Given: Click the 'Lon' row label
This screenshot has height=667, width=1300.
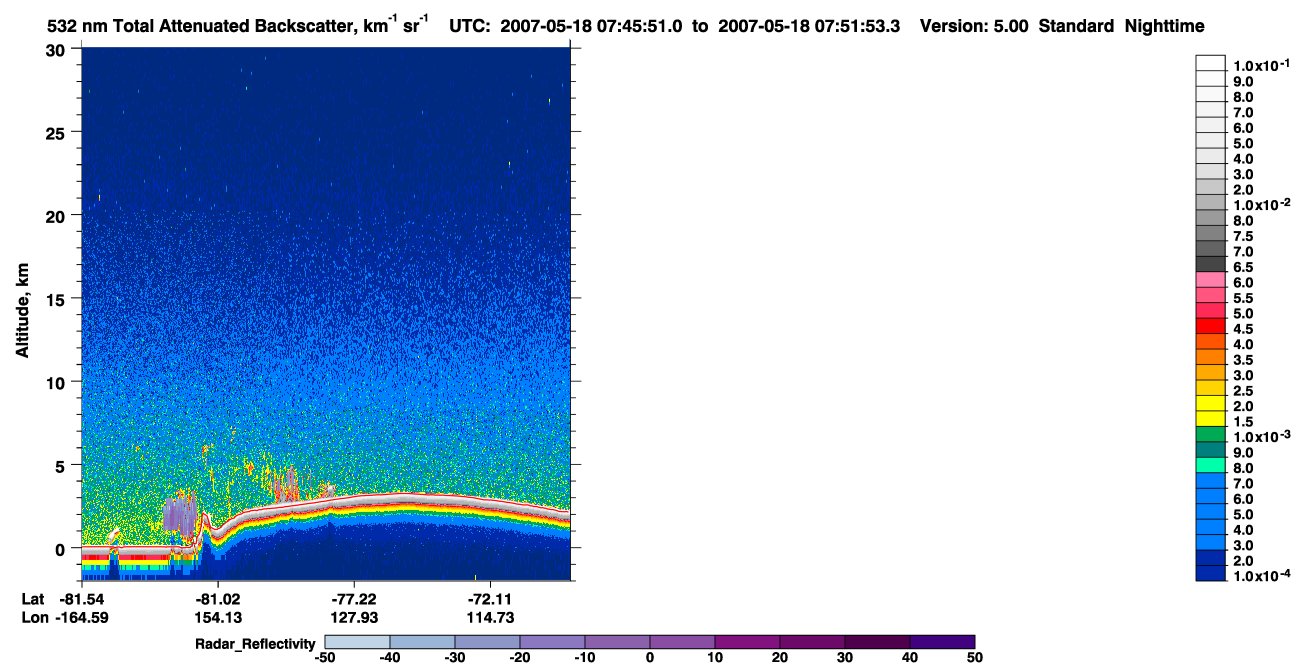Looking at the screenshot, I should point(33,618).
